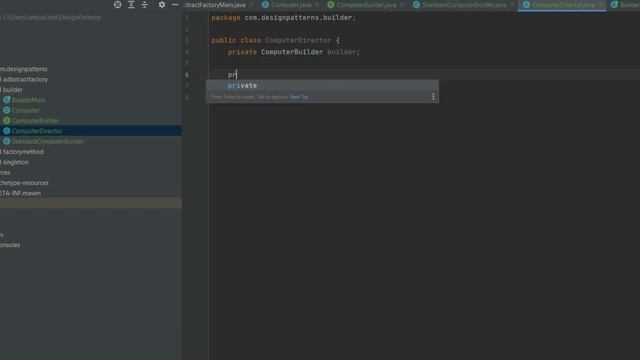Select the ComputerDirector.java editor tab
This screenshot has width=640, height=360.
563,5
